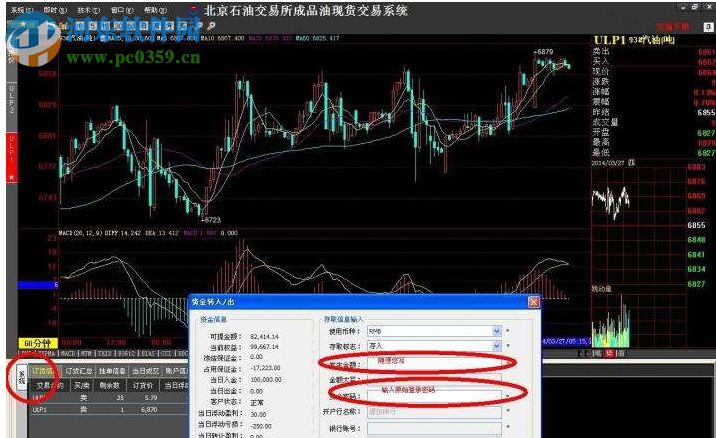Click the 客户状态 value 正常
Viewport: 716px width, 438px height.
click(x=257, y=403)
